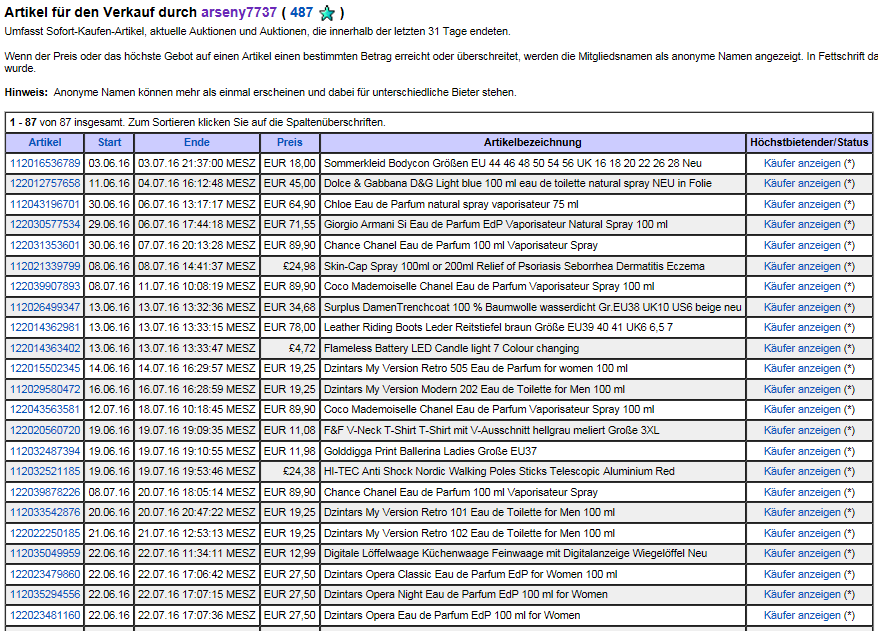Image resolution: width=878 pixels, height=631 pixels.
Task: Show buyer for Dzintars Opera Classic listing
Action: coord(802,574)
